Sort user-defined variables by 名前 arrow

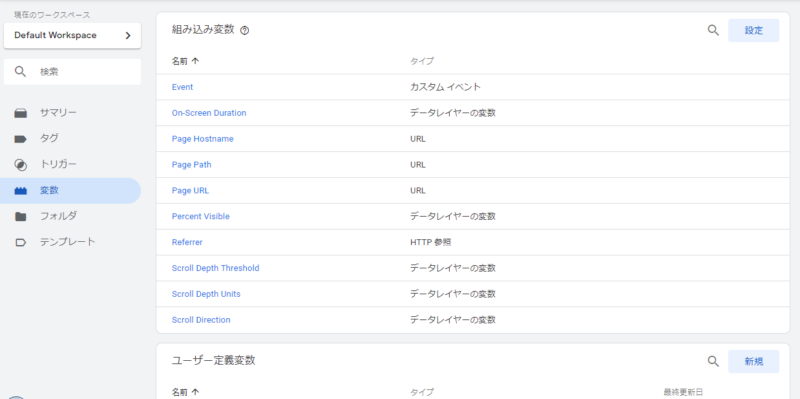(195, 392)
